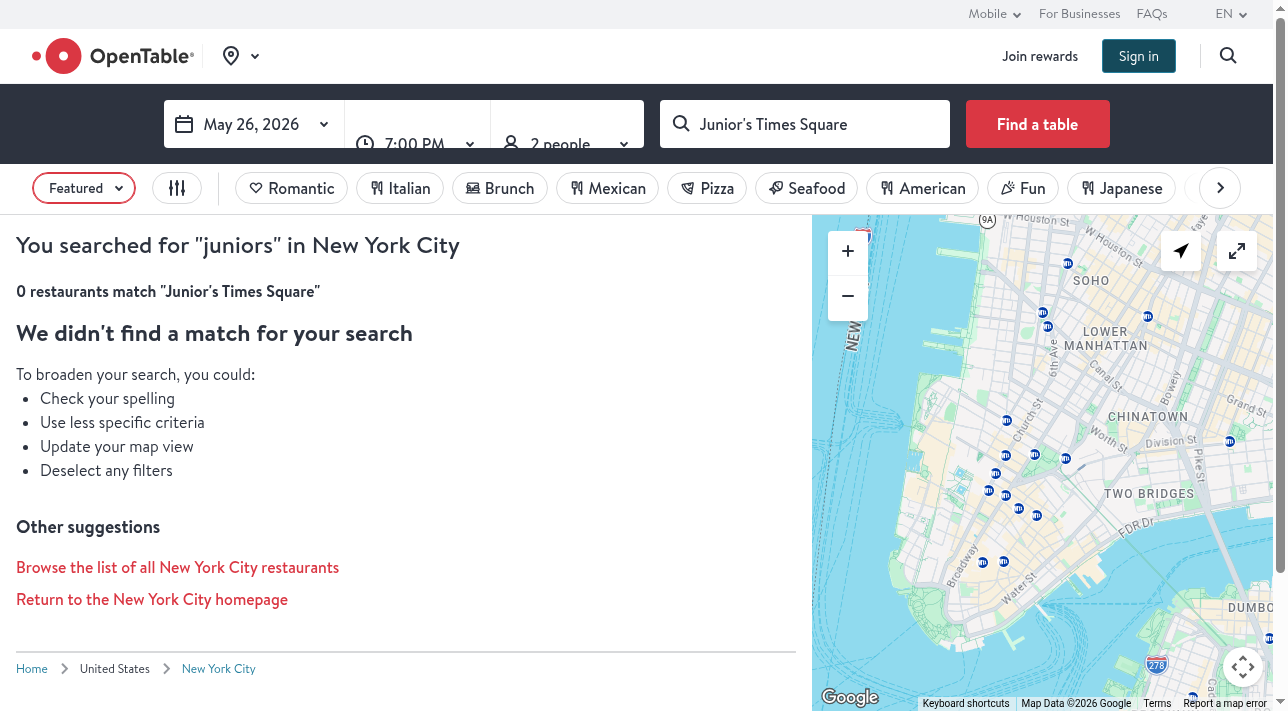Show more filter chips with the right arrow
The width and height of the screenshot is (1288, 711).
(x=1220, y=188)
